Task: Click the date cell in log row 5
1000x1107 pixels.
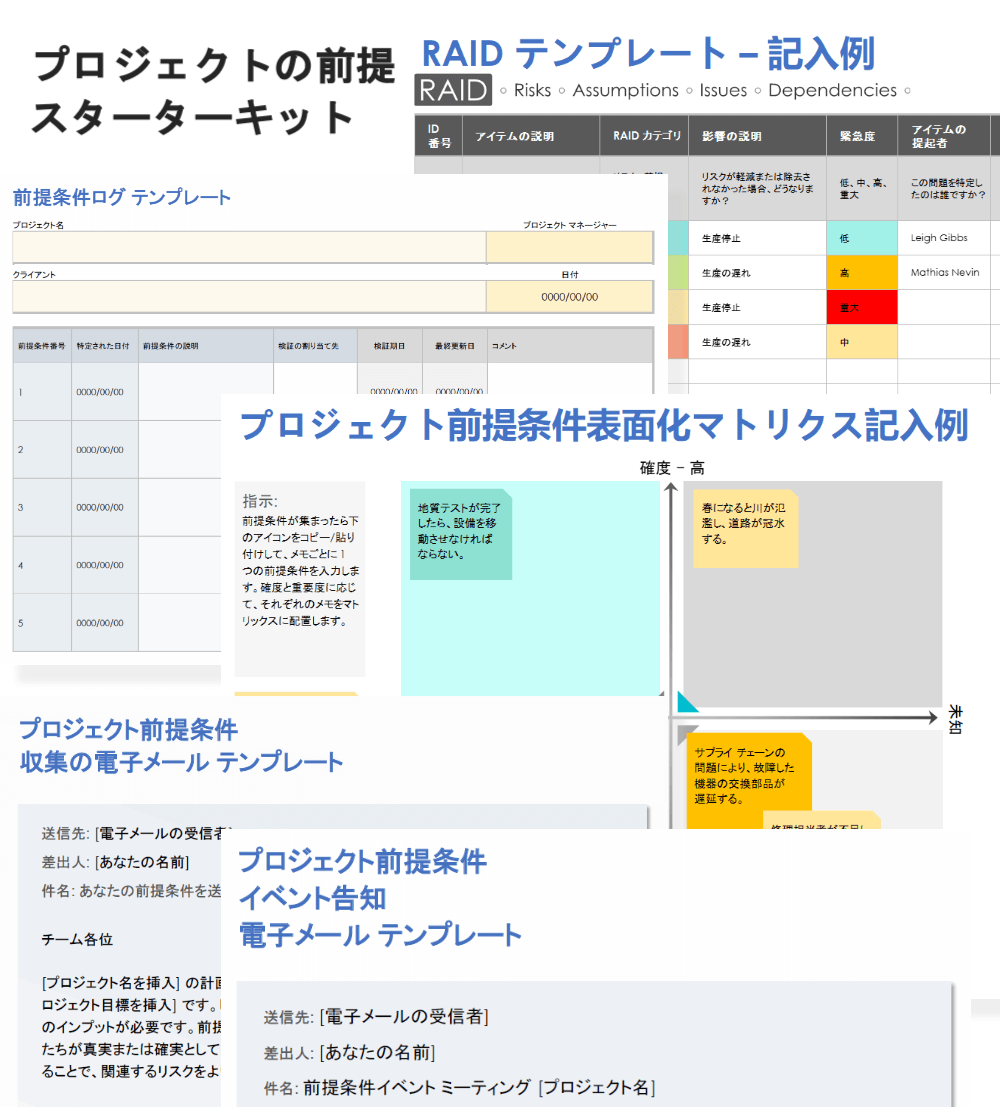Action: pos(105,623)
